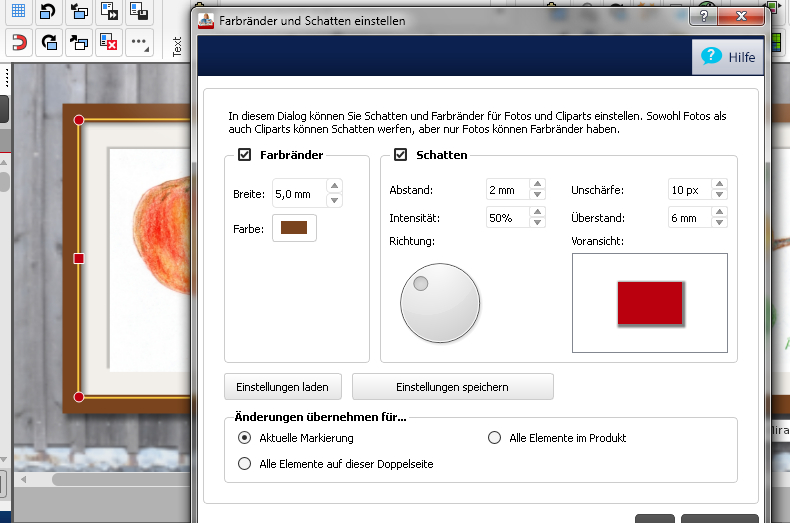Click the brown frame border on canvas
Image resolution: width=790 pixels, height=523 pixels.
[71, 258]
